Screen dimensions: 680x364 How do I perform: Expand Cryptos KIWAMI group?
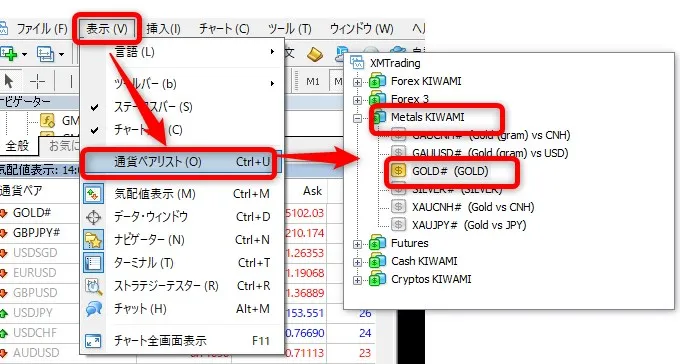point(357,280)
